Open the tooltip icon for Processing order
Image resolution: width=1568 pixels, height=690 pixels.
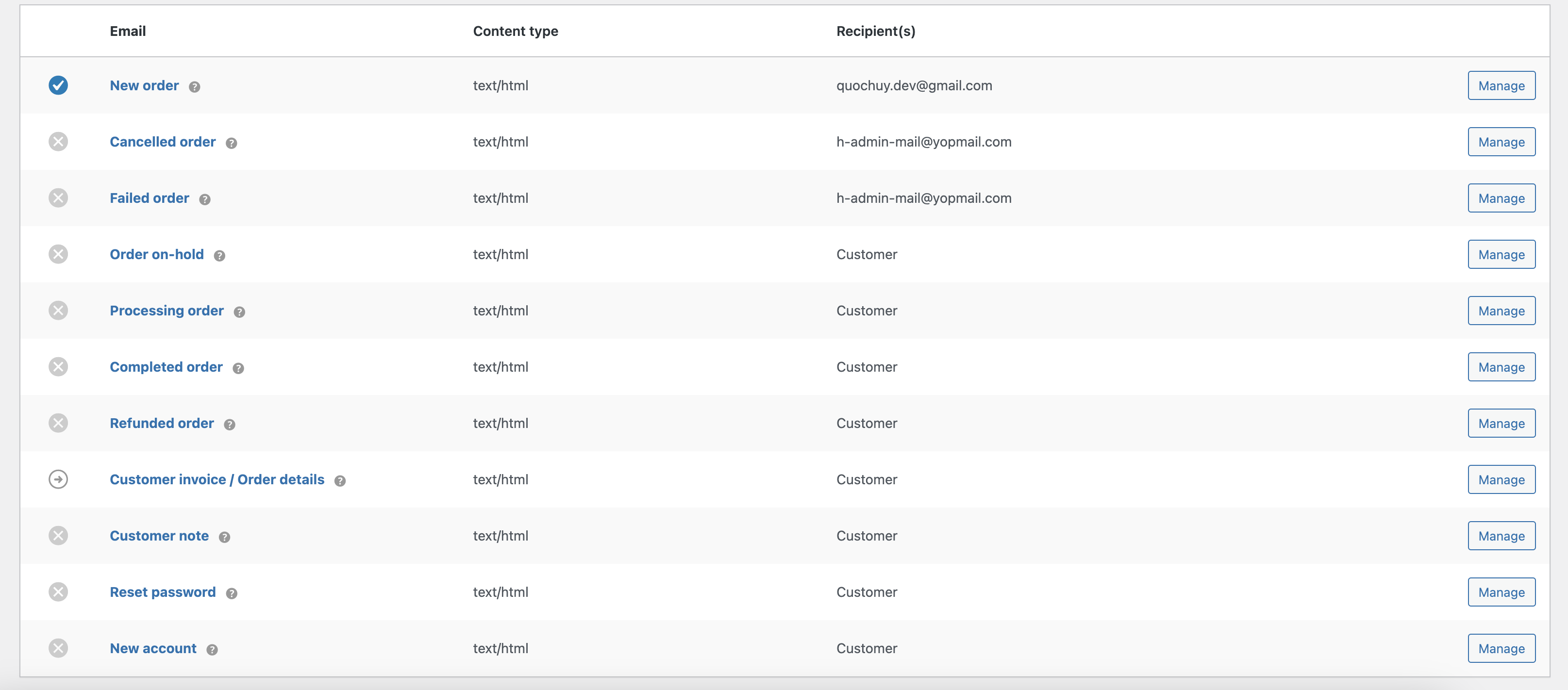pyautogui.click(x=239, y=312)
